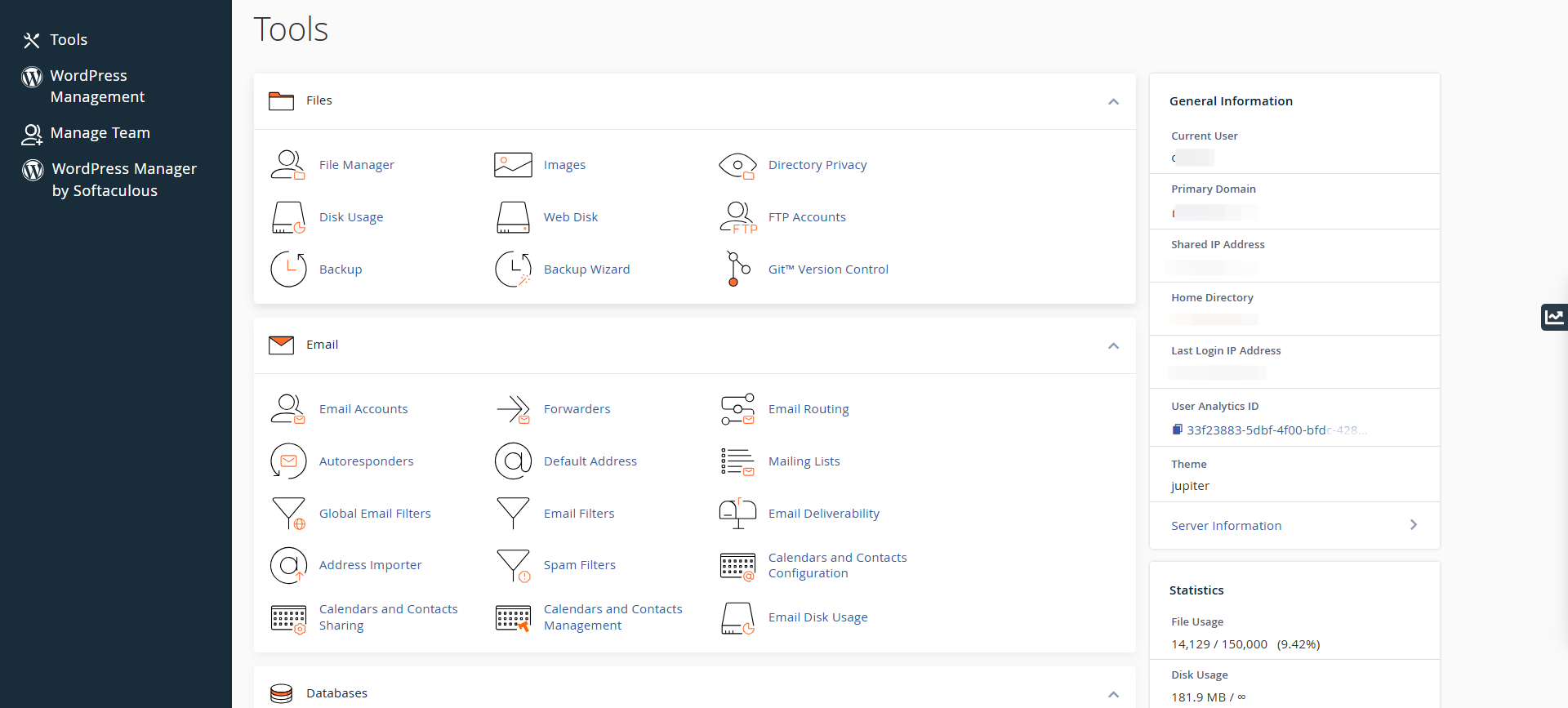Screen dimensions: 1568x708
Task: Open the Backup Wizard link
Action: 586,269
